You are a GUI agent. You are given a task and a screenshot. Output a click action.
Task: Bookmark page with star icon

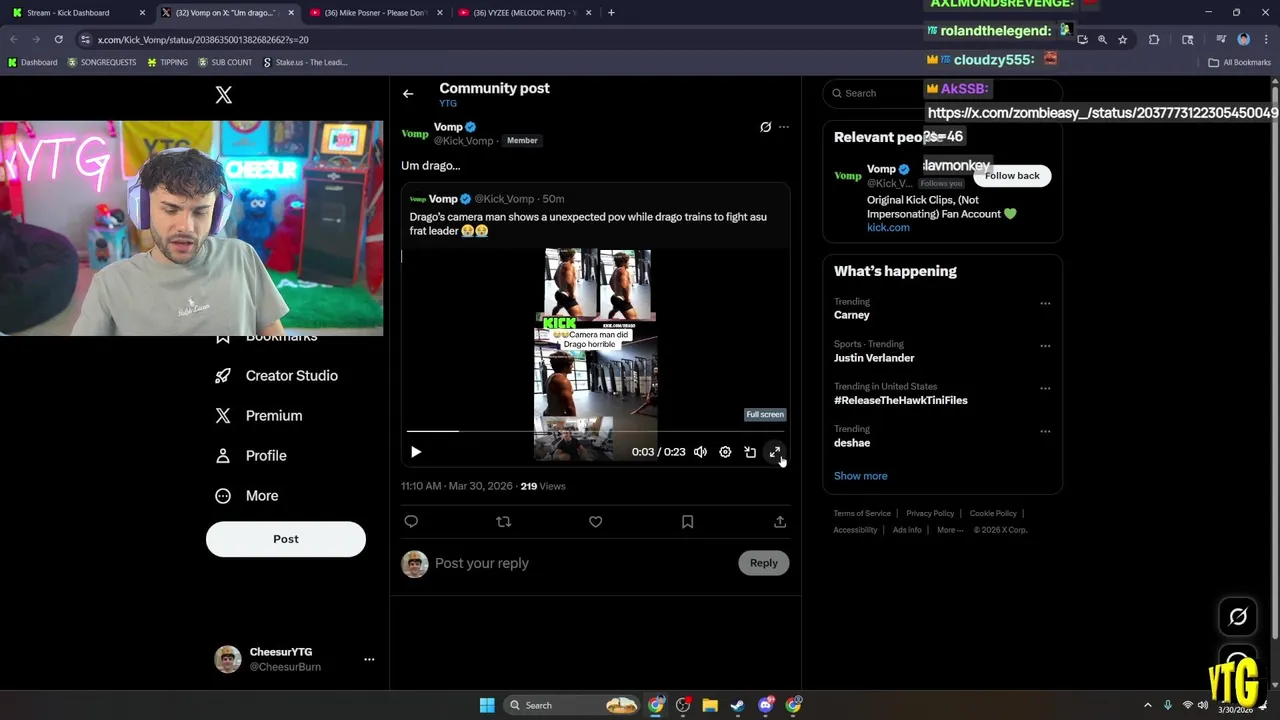(x=1123, y=40)
